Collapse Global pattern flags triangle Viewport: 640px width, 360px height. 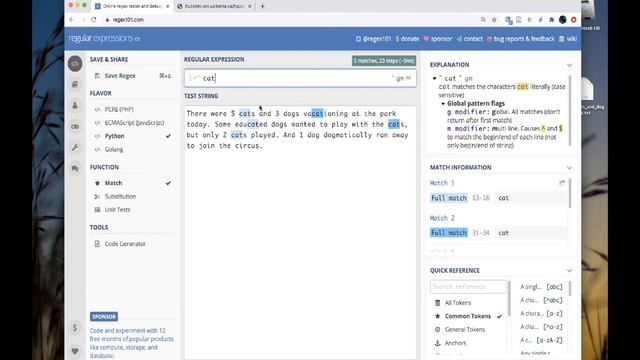pyautogui.click(x=443, y=104)
